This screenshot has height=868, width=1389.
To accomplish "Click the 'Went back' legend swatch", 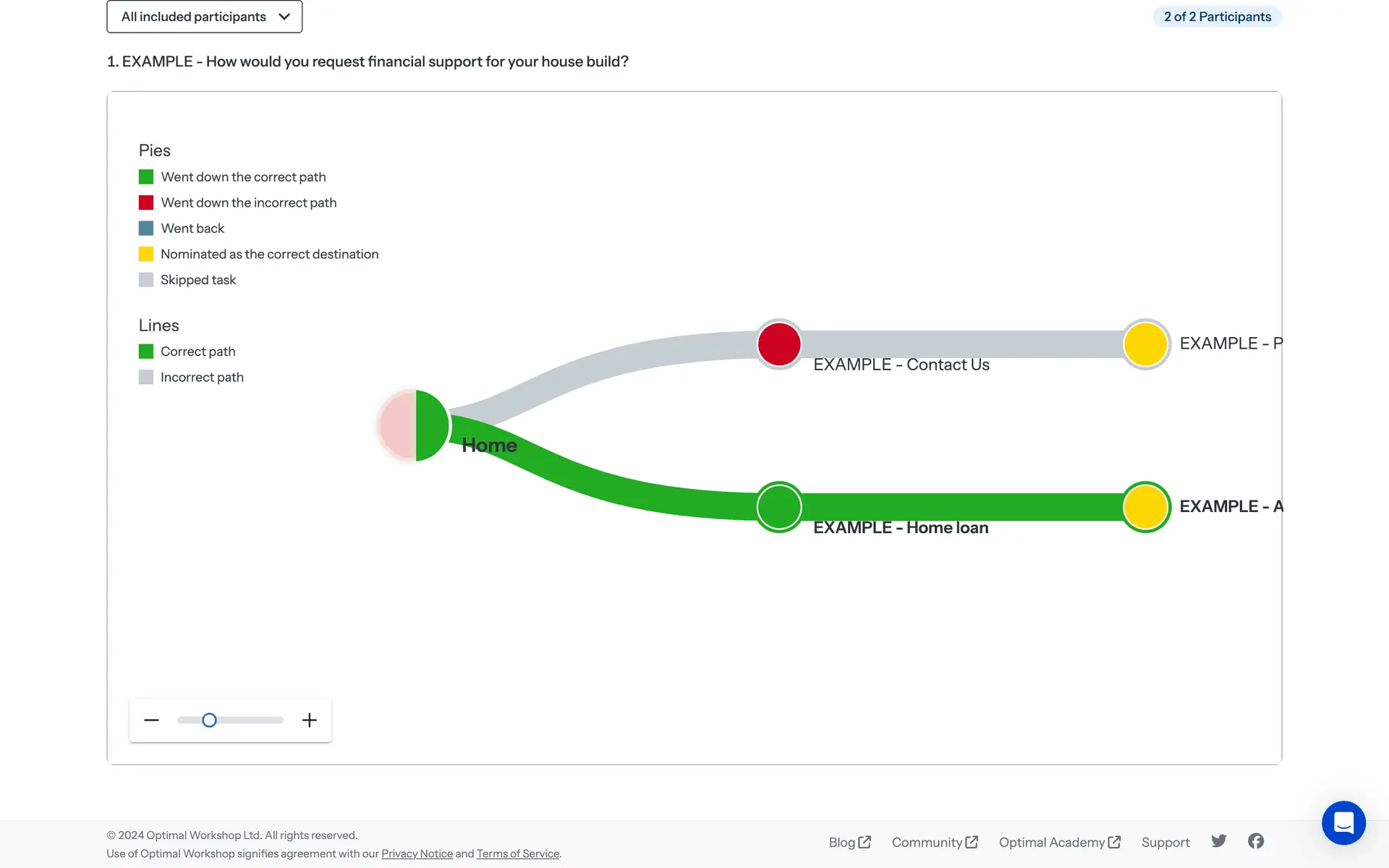I will pyautogui.click(x=146, y=229).
